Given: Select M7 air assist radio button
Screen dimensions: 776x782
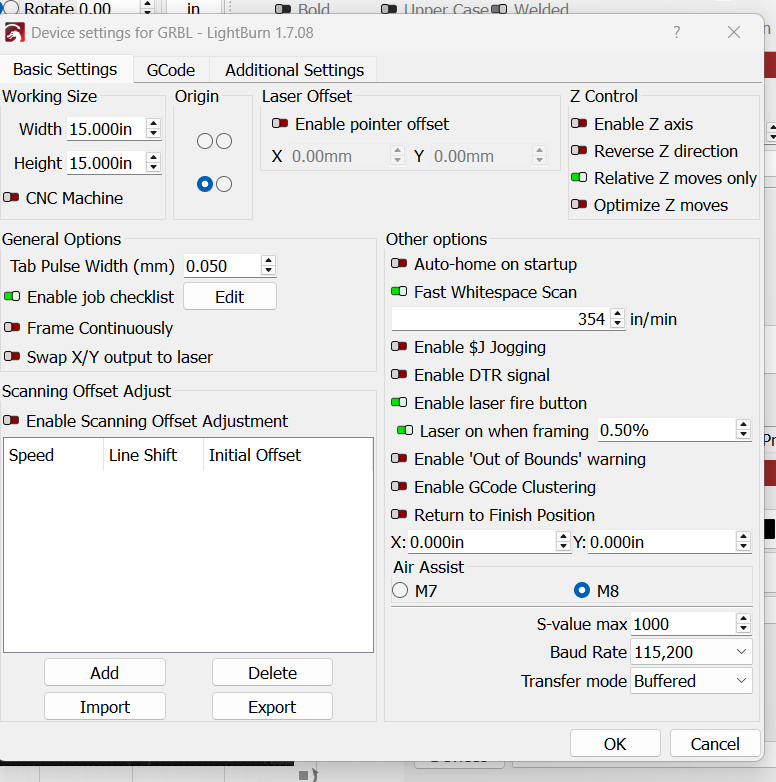Looking at the screenshot, I should (401, 591).
